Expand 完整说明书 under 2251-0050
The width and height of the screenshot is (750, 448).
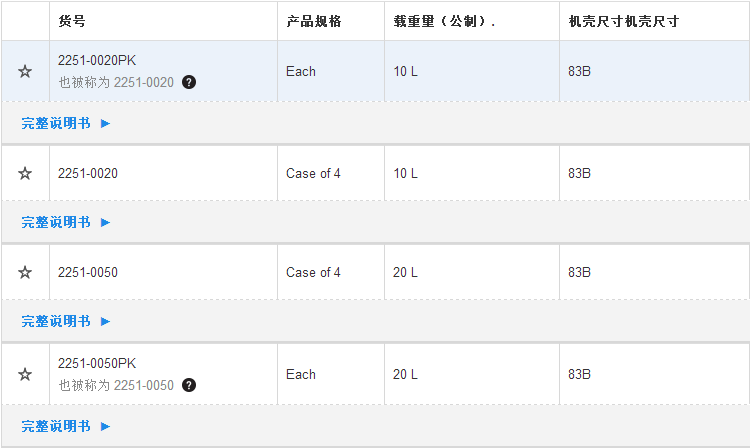click(x=66, y=321)
